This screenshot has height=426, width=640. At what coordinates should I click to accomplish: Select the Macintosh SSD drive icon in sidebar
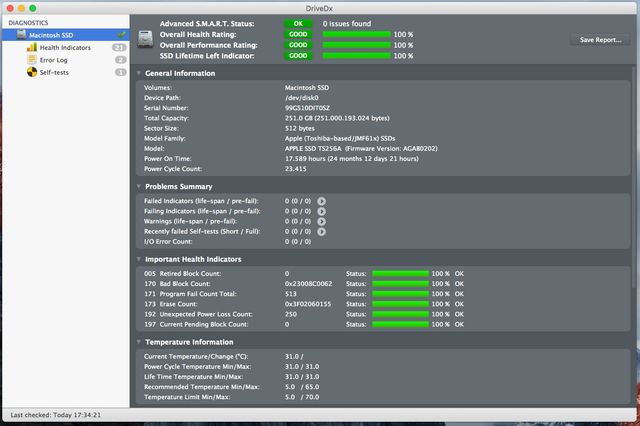coord(22,35)
